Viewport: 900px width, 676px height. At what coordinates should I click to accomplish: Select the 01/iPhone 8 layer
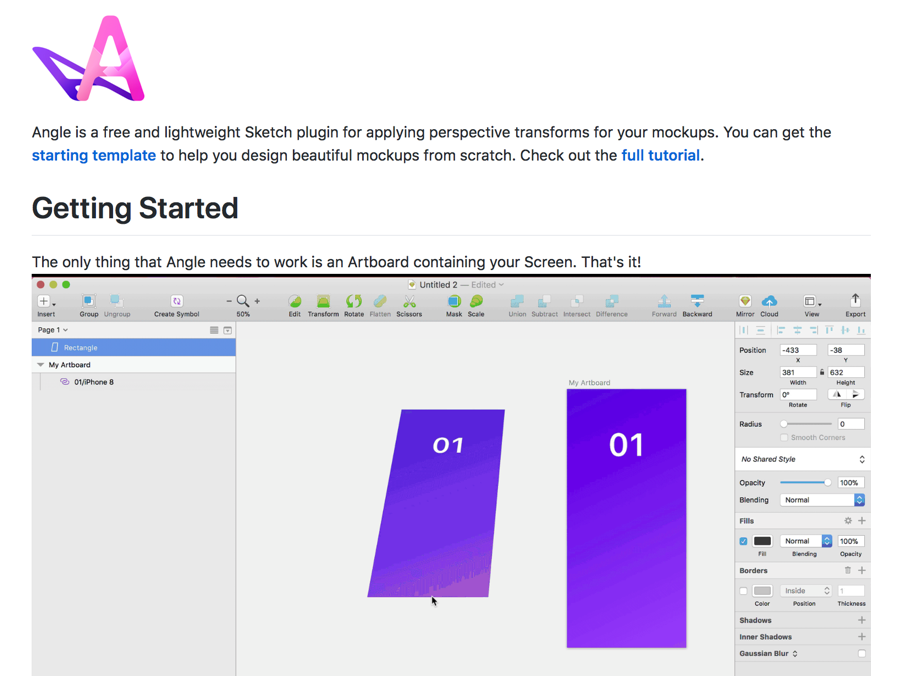click(x=134, y=382)
